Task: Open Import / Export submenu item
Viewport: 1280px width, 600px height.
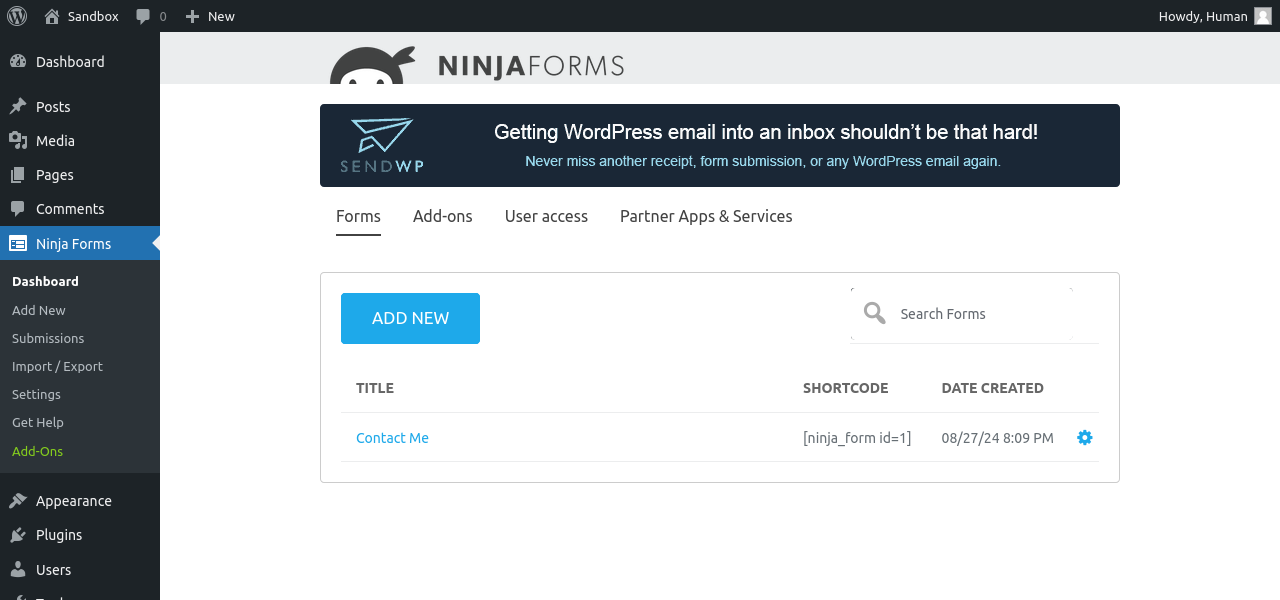Action: point(57,366)
